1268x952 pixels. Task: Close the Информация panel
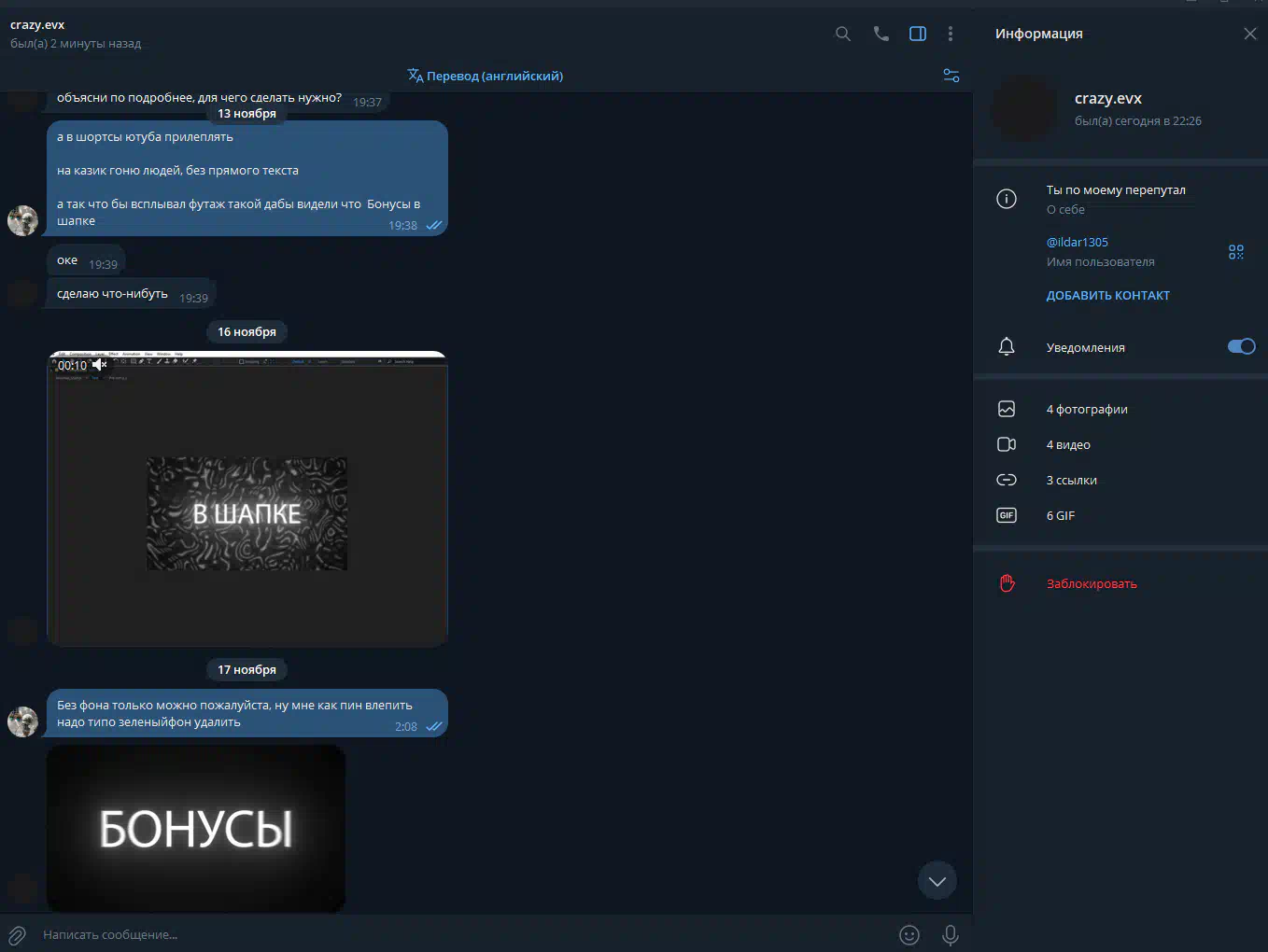pyautogui.click(x=1250, y=34)
